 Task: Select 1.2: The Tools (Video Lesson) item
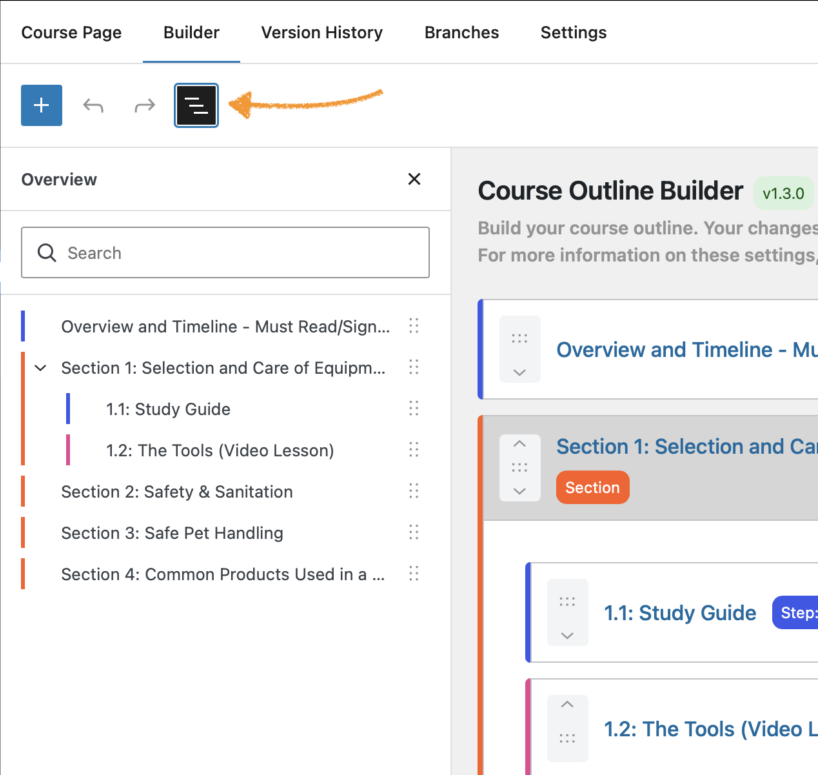click(220, 450)
